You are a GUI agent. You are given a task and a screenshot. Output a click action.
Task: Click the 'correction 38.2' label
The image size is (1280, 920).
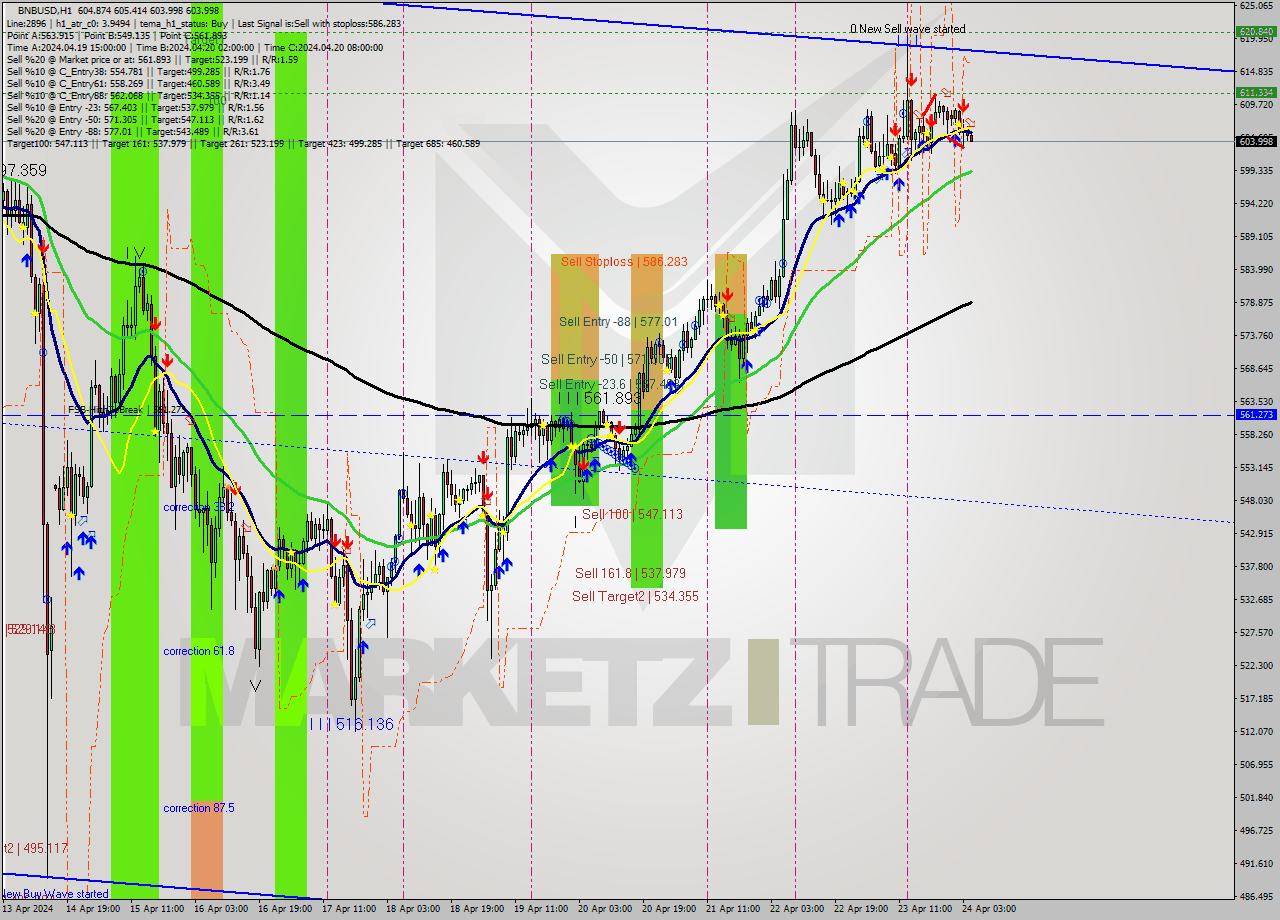coord(199,508)
